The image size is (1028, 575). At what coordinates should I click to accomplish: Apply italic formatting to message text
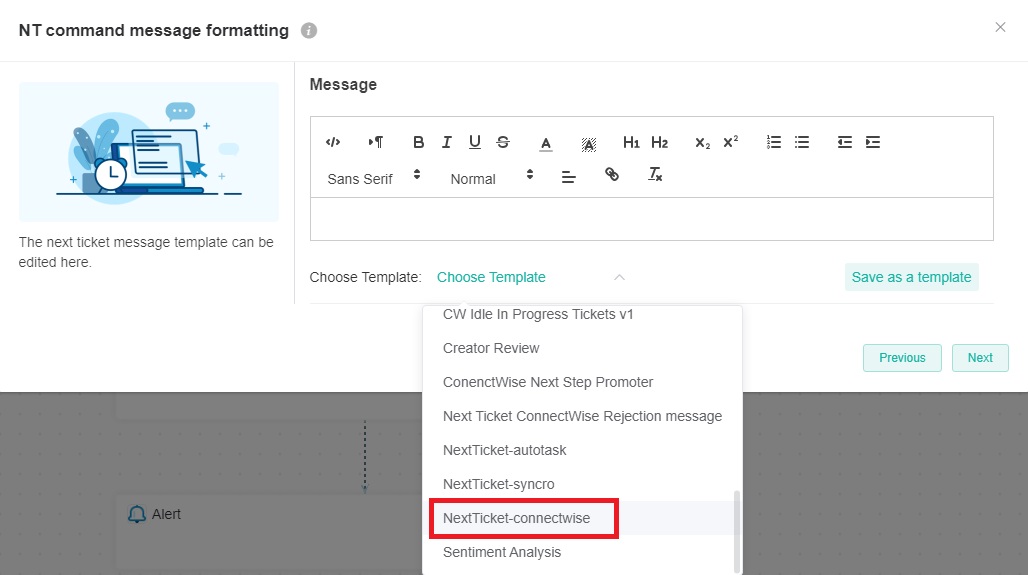point(447,142)
